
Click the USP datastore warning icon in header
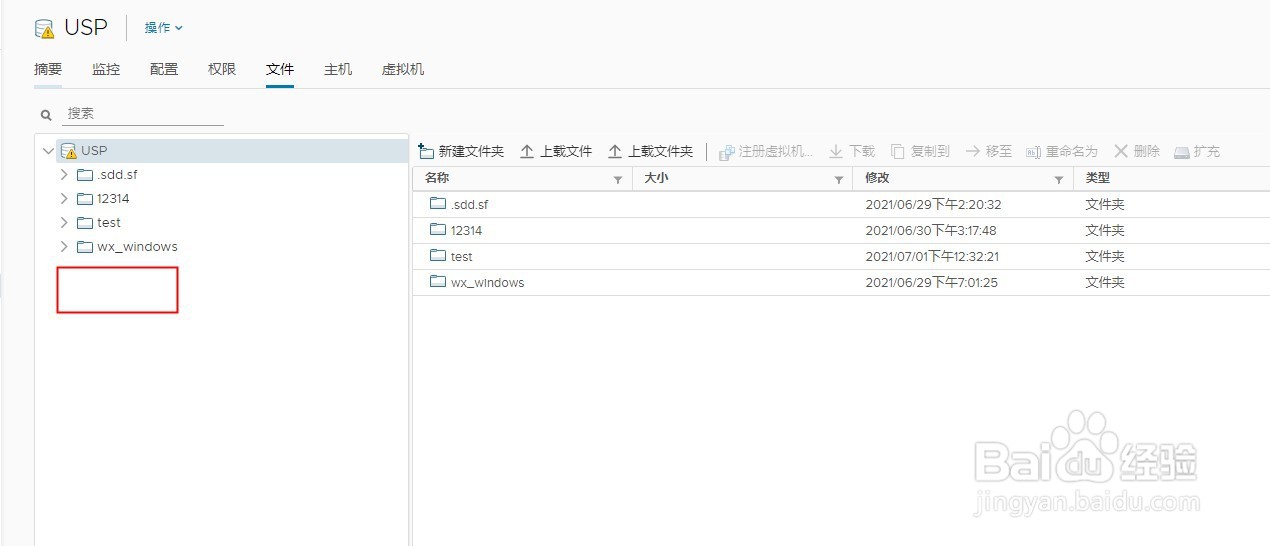(x=44, y=28)
